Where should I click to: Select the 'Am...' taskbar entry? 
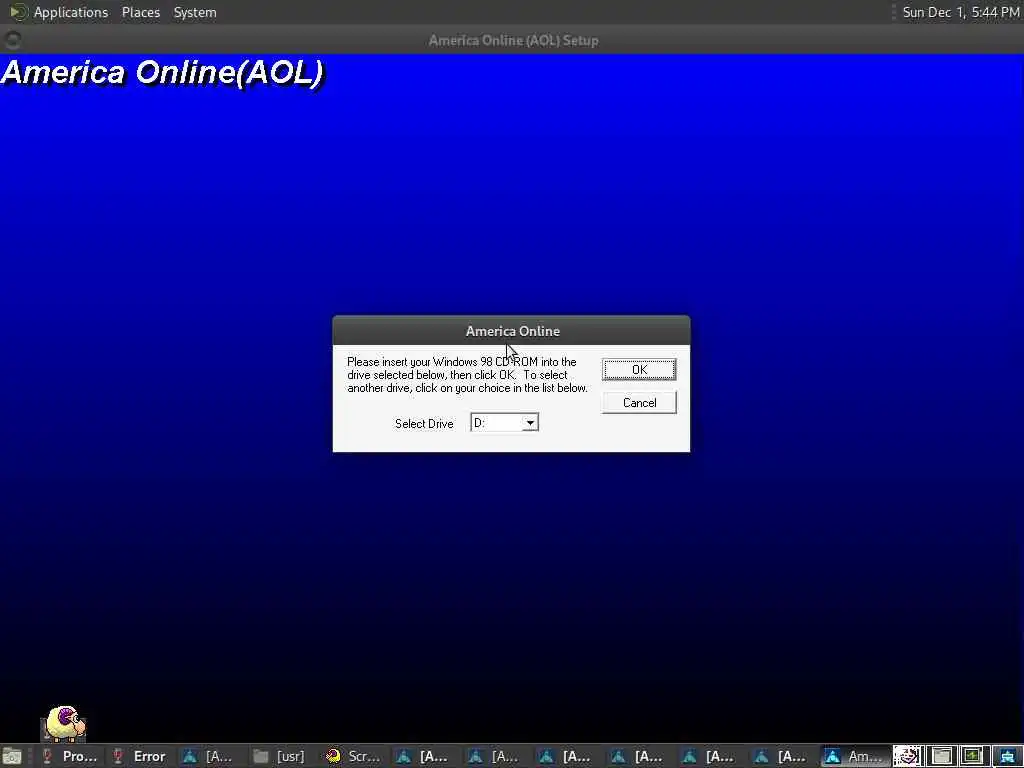[x=855, y=756]
